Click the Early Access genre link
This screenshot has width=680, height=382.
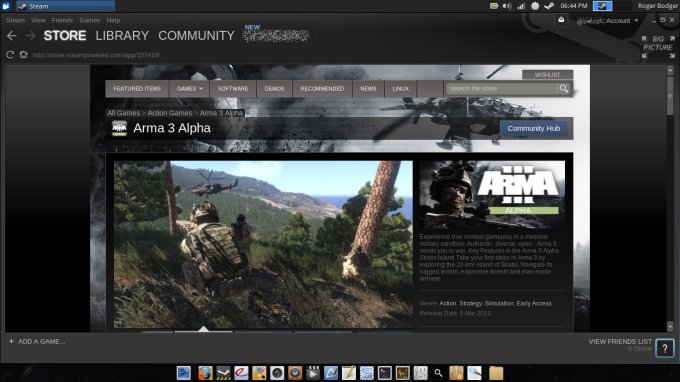click(x=534, y=303)
